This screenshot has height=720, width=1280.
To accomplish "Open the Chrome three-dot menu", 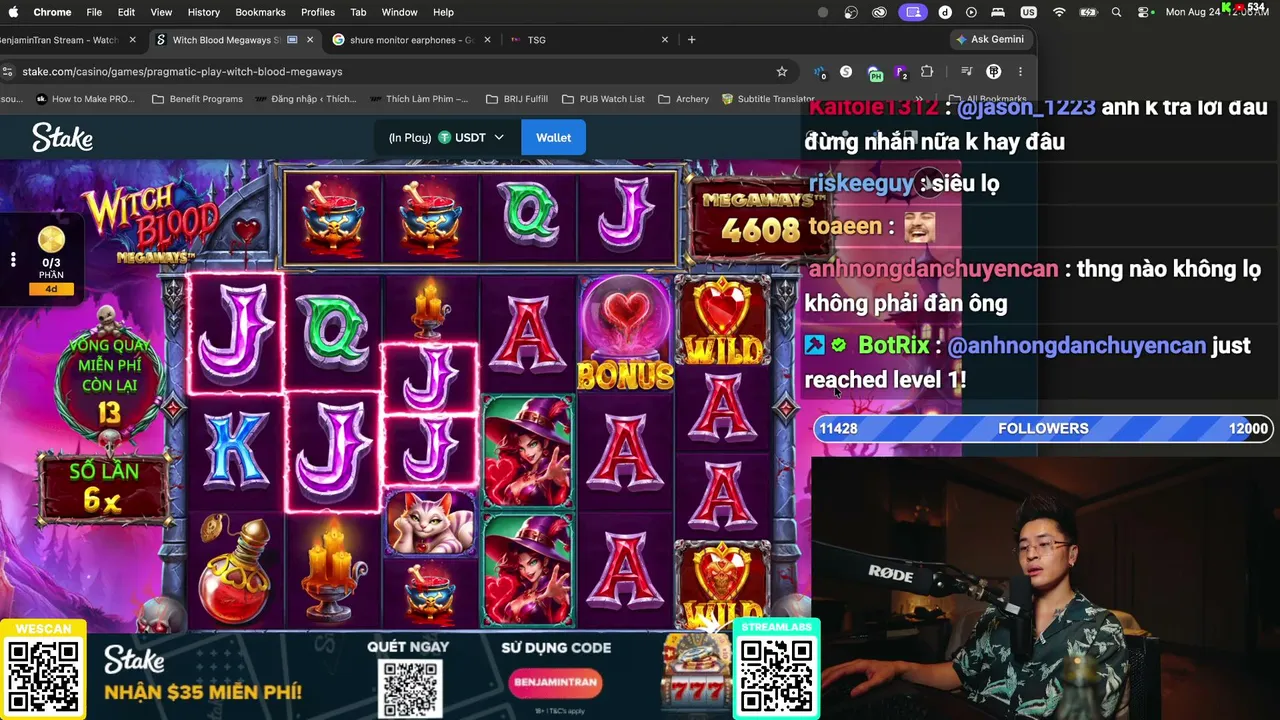I will (x=1020, y=72).
